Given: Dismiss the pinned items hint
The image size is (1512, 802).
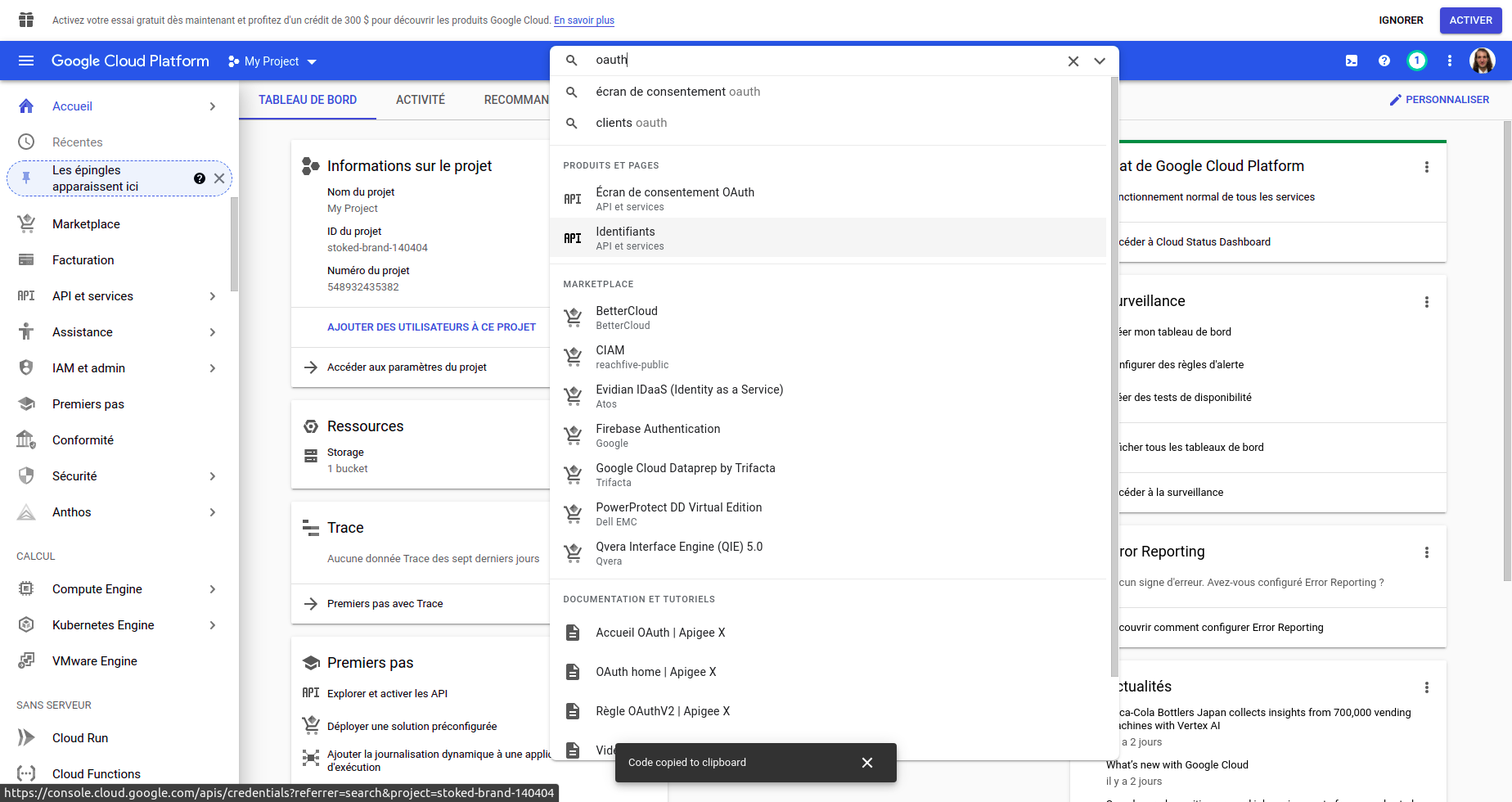Looking at the screenshot, I should click(x=219, y=178).
